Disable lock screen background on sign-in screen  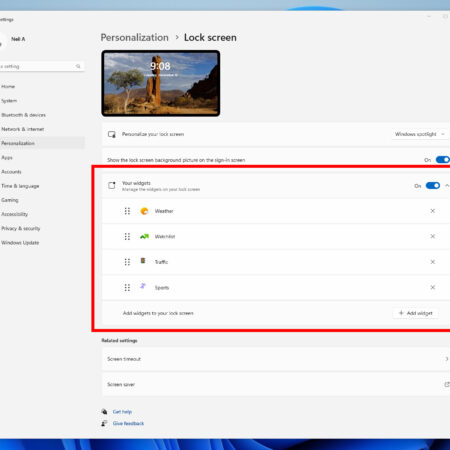point(443,160)
